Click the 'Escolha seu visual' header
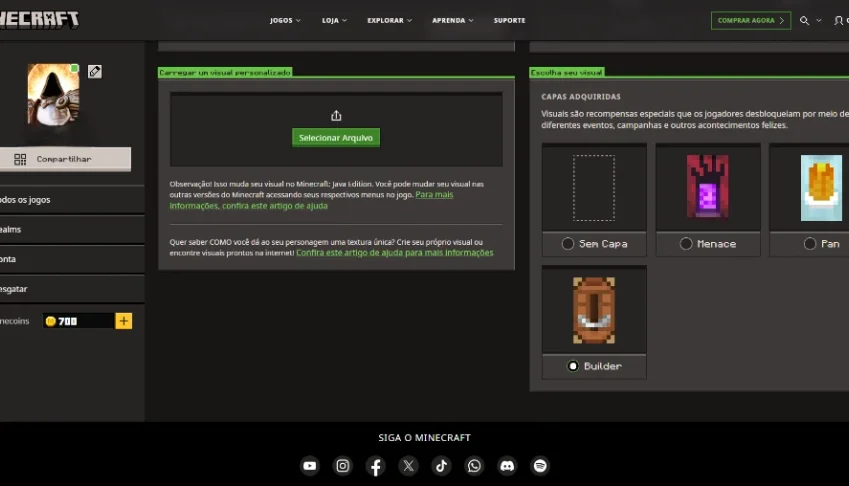 click(x=566, y=73)
